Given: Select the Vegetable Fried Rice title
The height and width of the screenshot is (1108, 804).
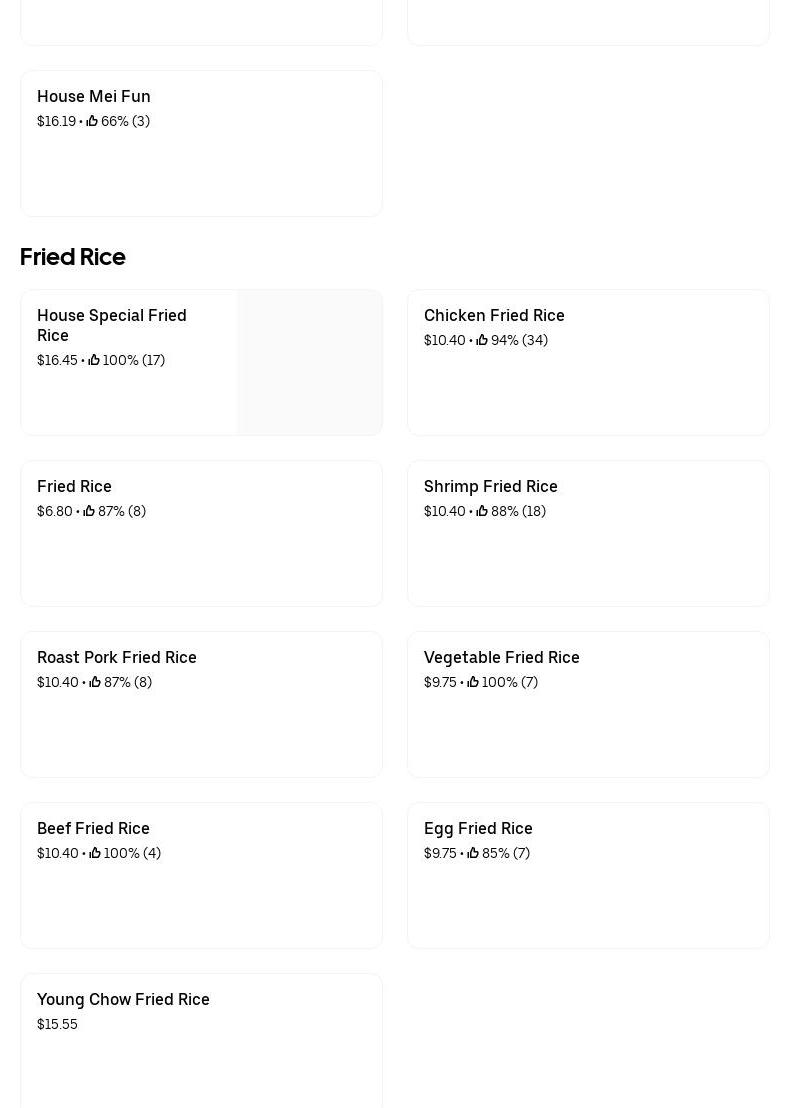Looking at the screenshot, I should point(501,657).
